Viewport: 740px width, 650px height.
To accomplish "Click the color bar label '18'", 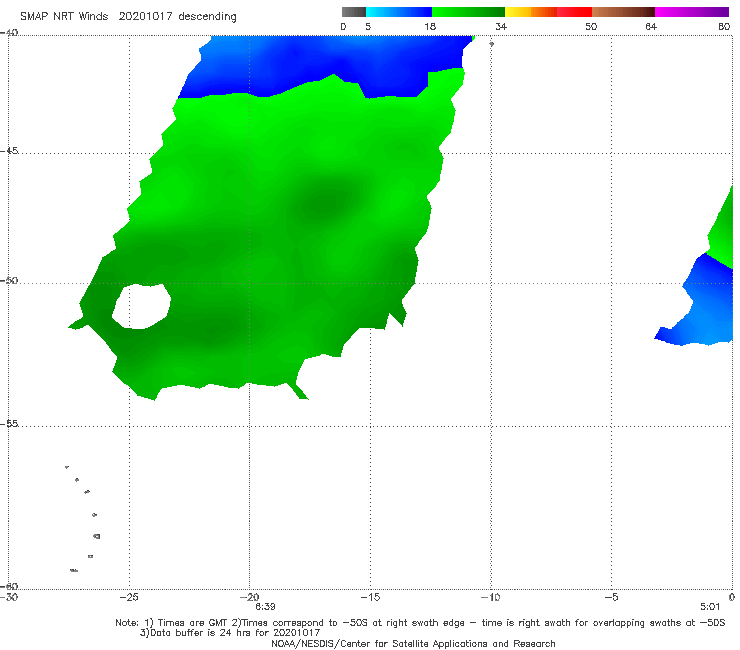I will [x=430, y=26].
